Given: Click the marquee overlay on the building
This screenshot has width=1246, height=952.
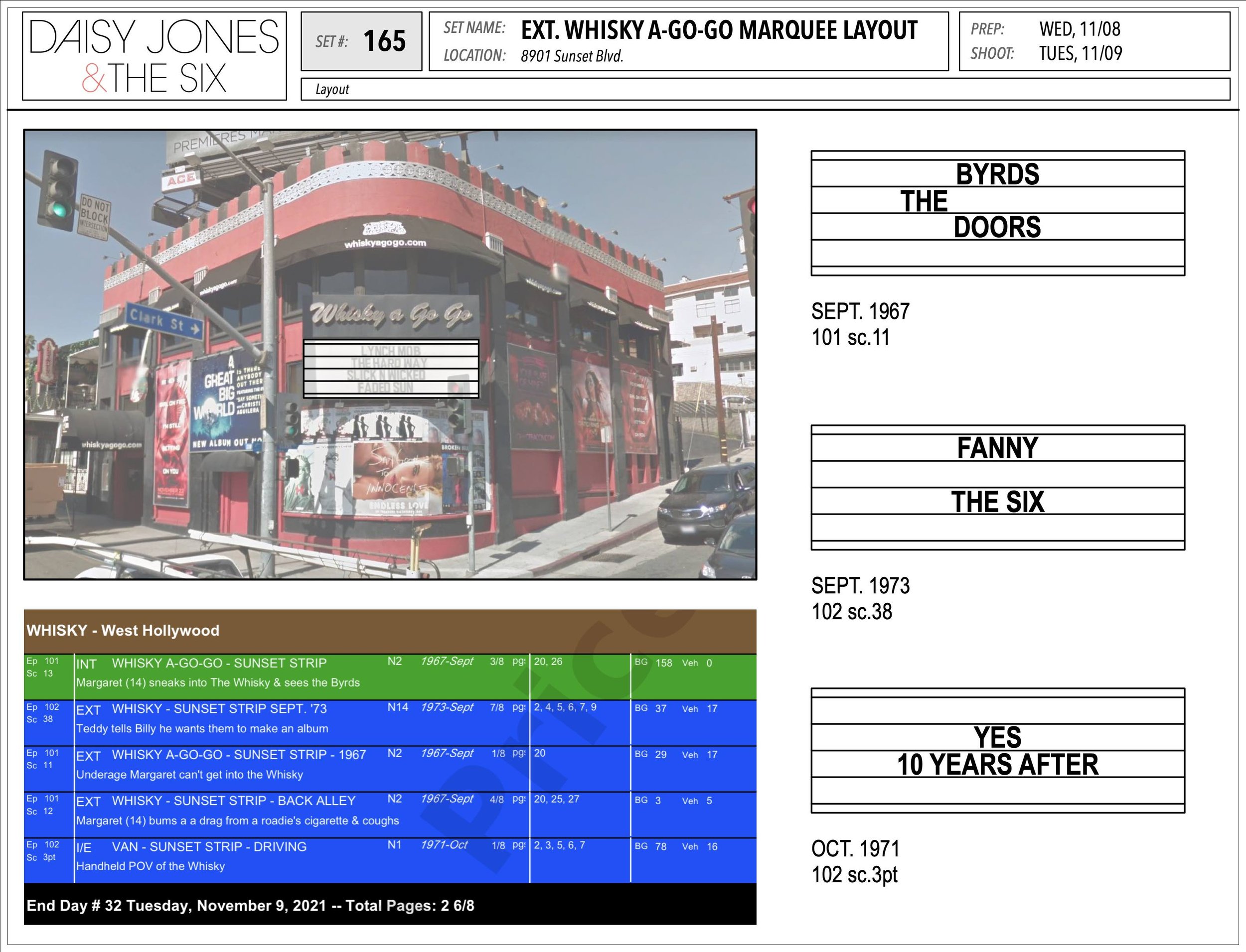Looking at the screenshot, I should point(391,369).
